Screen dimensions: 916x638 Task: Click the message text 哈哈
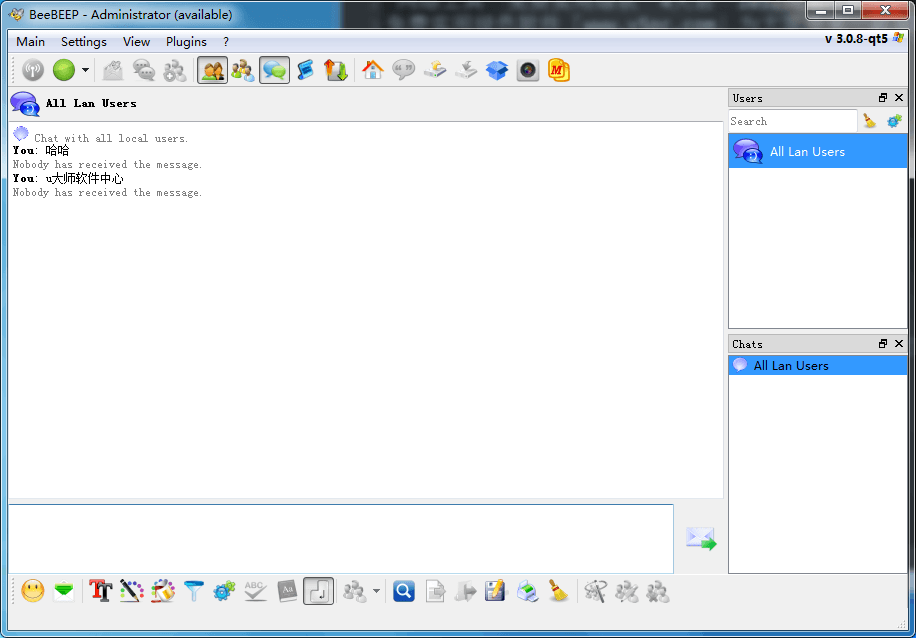click(x=57, y=150)
